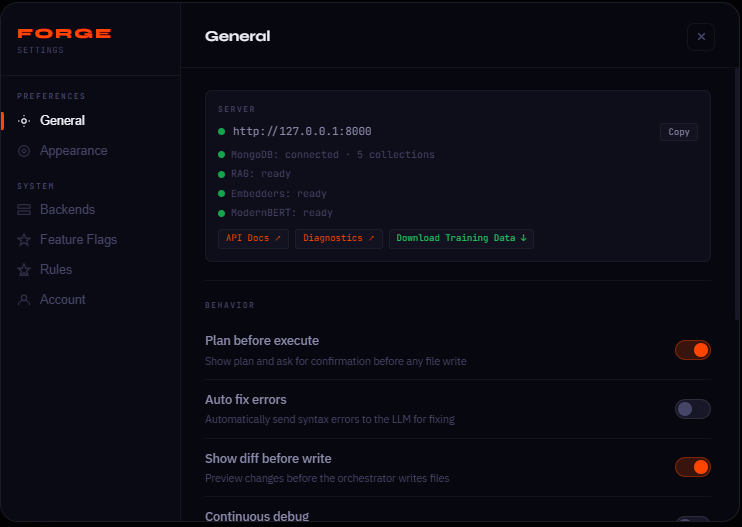
Task: Click the RAG: ready status line
Action: 261,174
